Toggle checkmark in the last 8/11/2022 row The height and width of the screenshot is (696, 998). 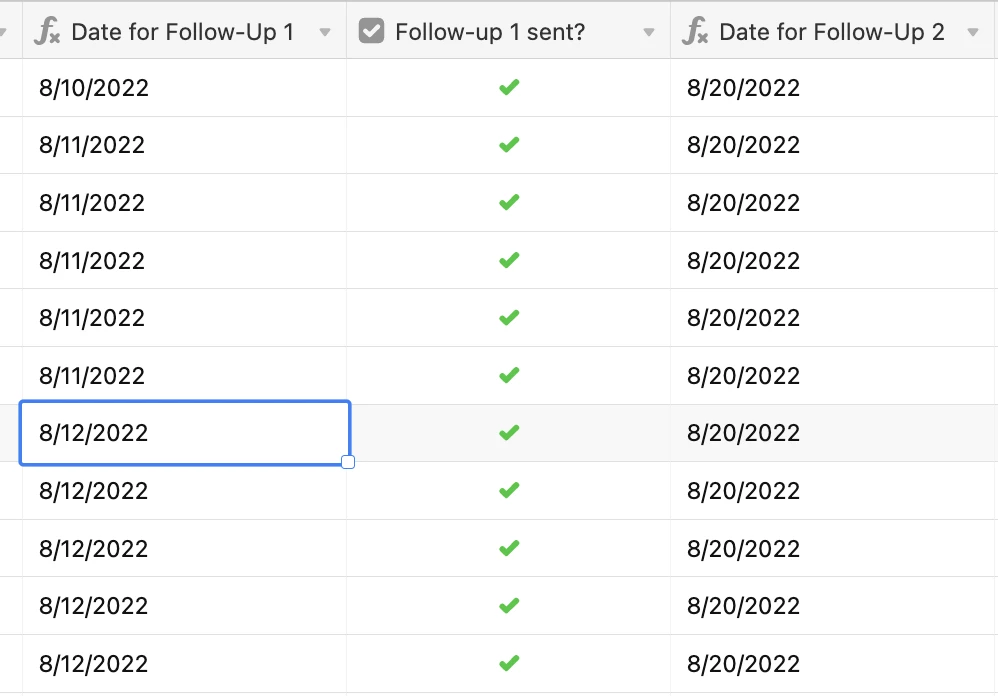(509, 375)
